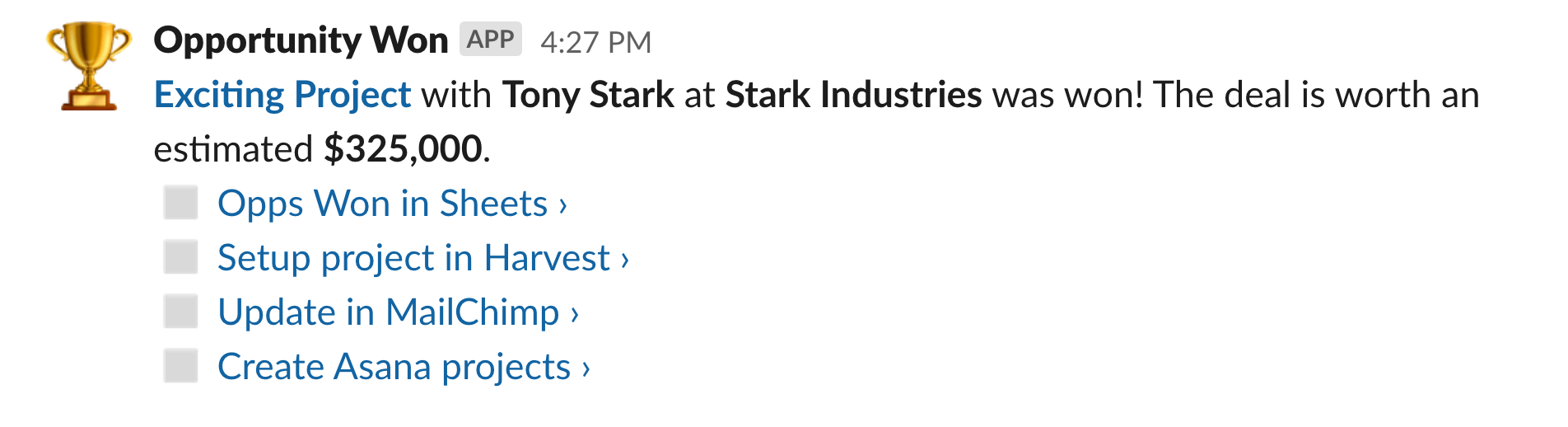1568x427 pixels.
Task: Click the chevron after Create Asana projects
Action: click(x=586, y=368)
